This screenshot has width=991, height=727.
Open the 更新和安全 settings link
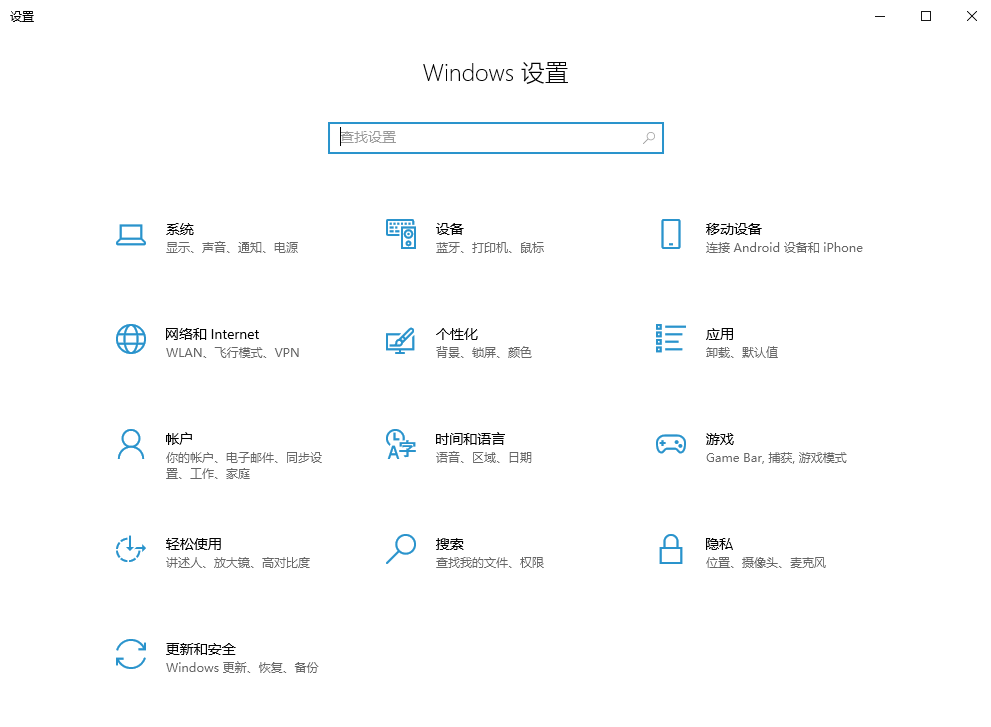pyautogui.click(x=201, y=649)
